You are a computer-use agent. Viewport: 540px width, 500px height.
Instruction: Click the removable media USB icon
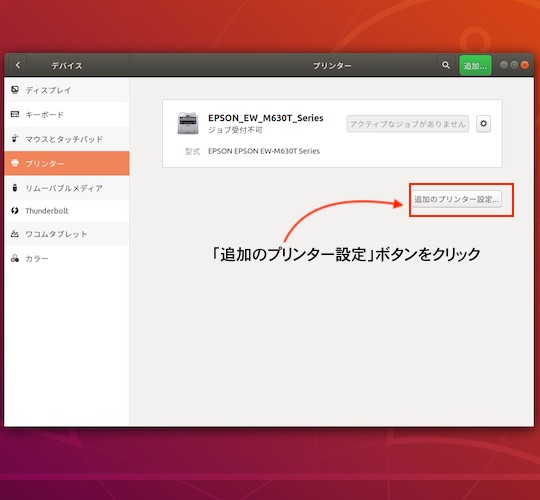(x=14, y=188)
